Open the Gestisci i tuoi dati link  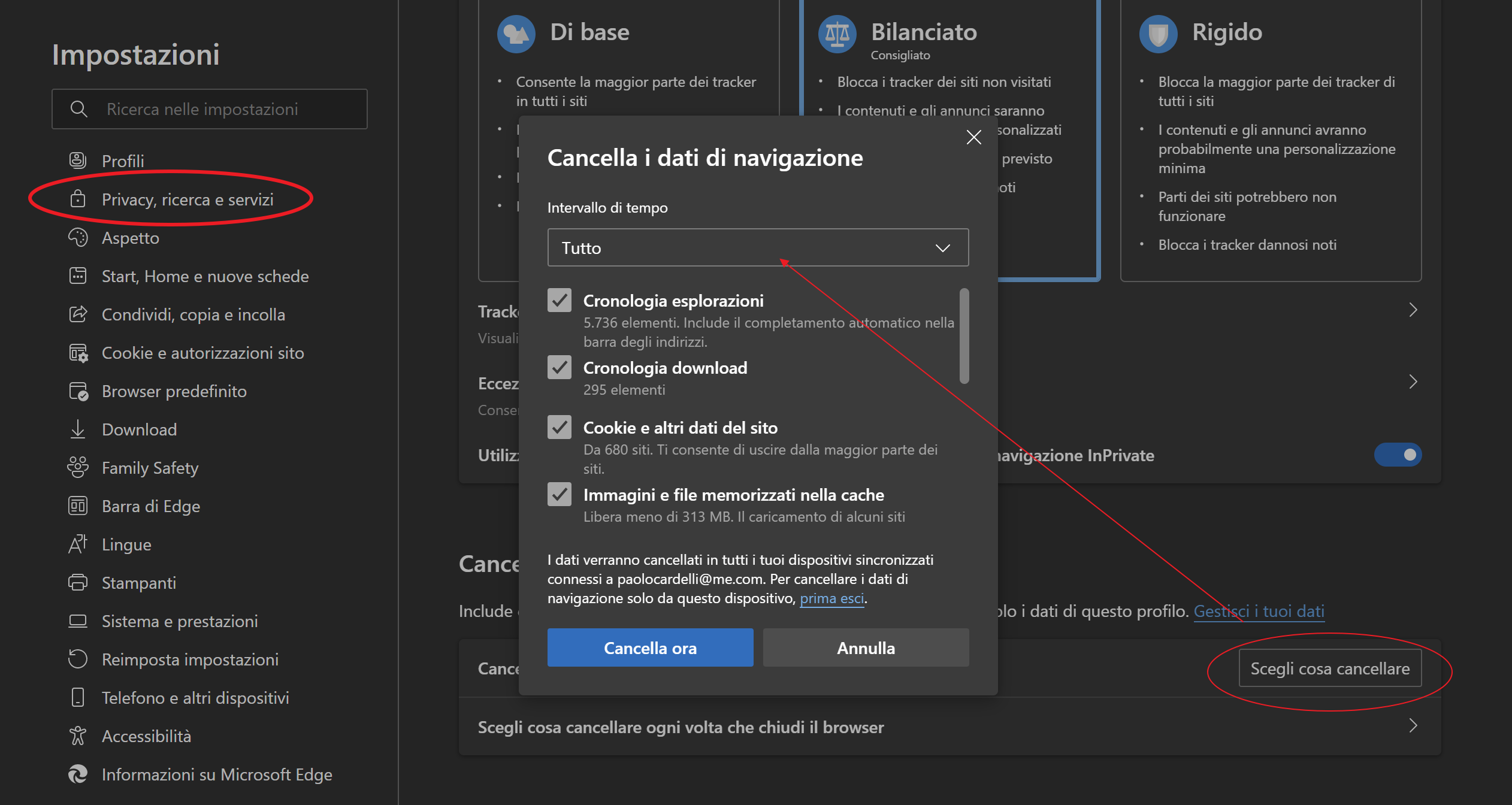click(1259, 611)
